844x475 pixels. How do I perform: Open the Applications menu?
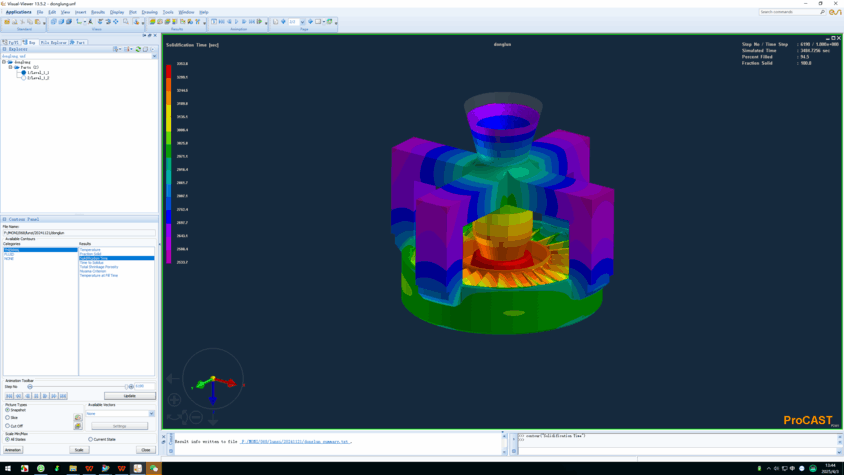pyautogui.click(x=18, y=12)
